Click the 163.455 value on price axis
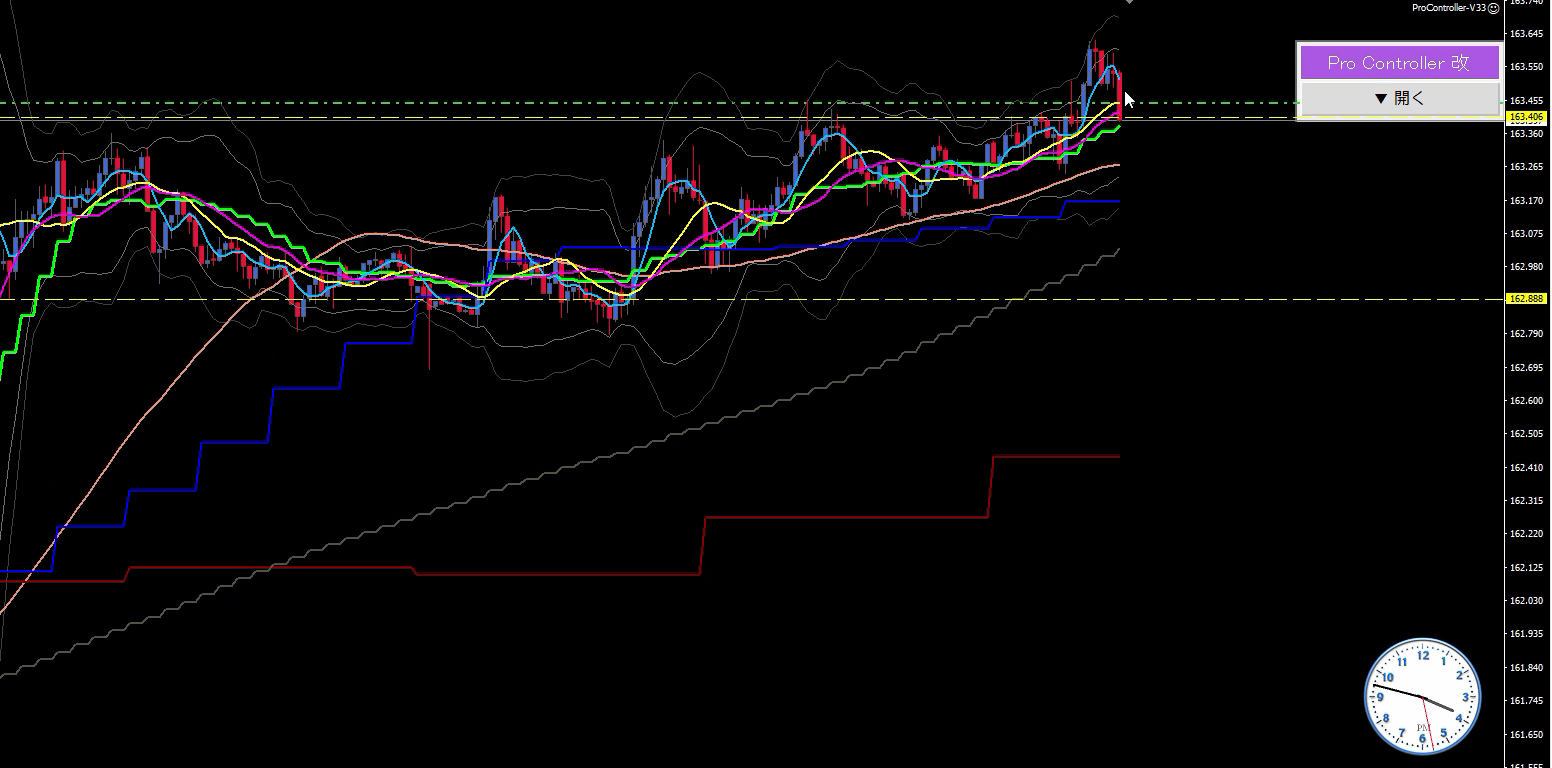The width and height of the screenshot is (1552, 768). [1526, 101]
